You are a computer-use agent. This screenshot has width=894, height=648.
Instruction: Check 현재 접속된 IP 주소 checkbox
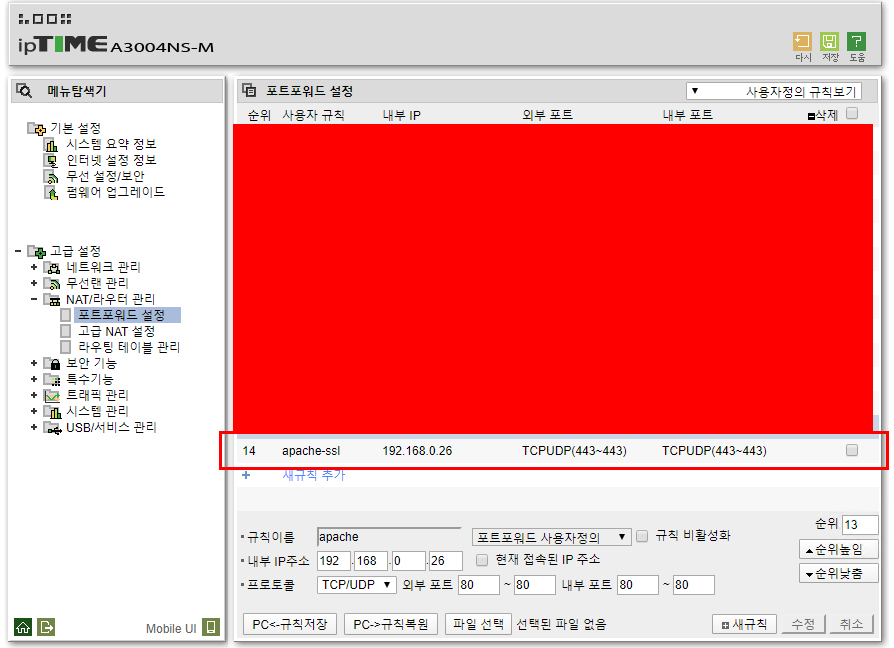click(482, 560)
